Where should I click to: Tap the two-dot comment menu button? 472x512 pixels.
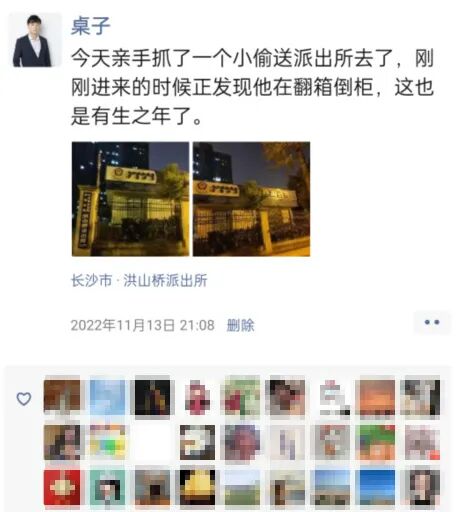pos(432,322)
